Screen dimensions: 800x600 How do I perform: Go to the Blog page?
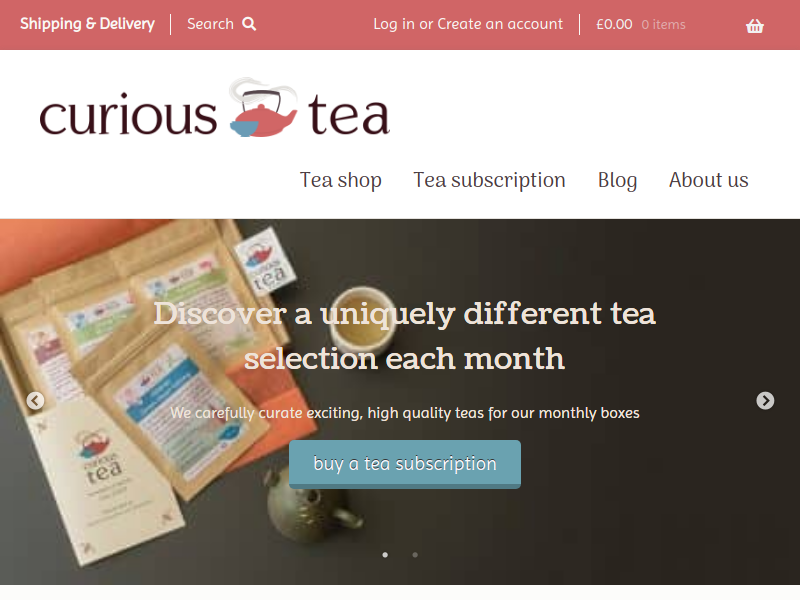tap(617, 180)
